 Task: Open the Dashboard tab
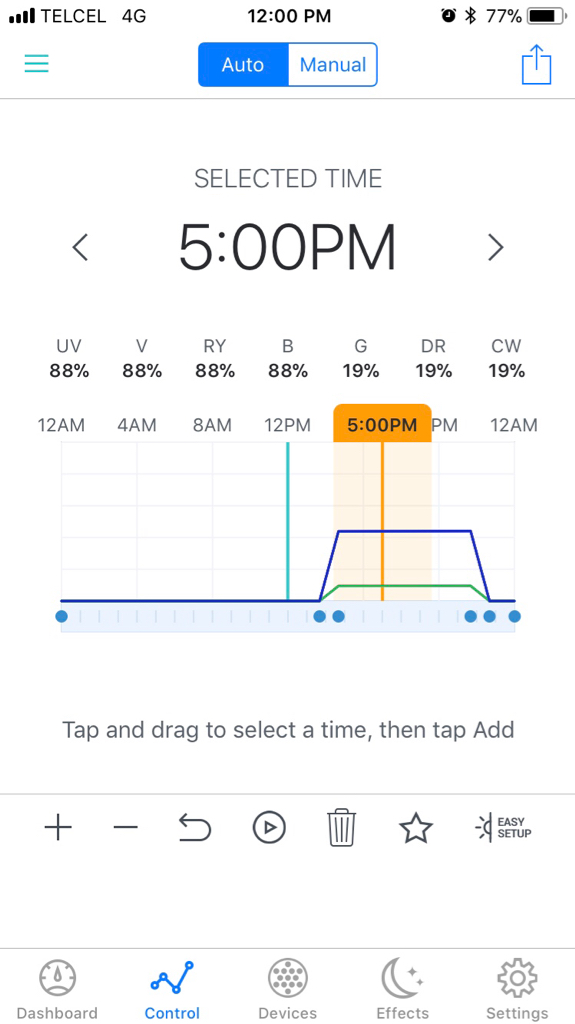(58, 989)
